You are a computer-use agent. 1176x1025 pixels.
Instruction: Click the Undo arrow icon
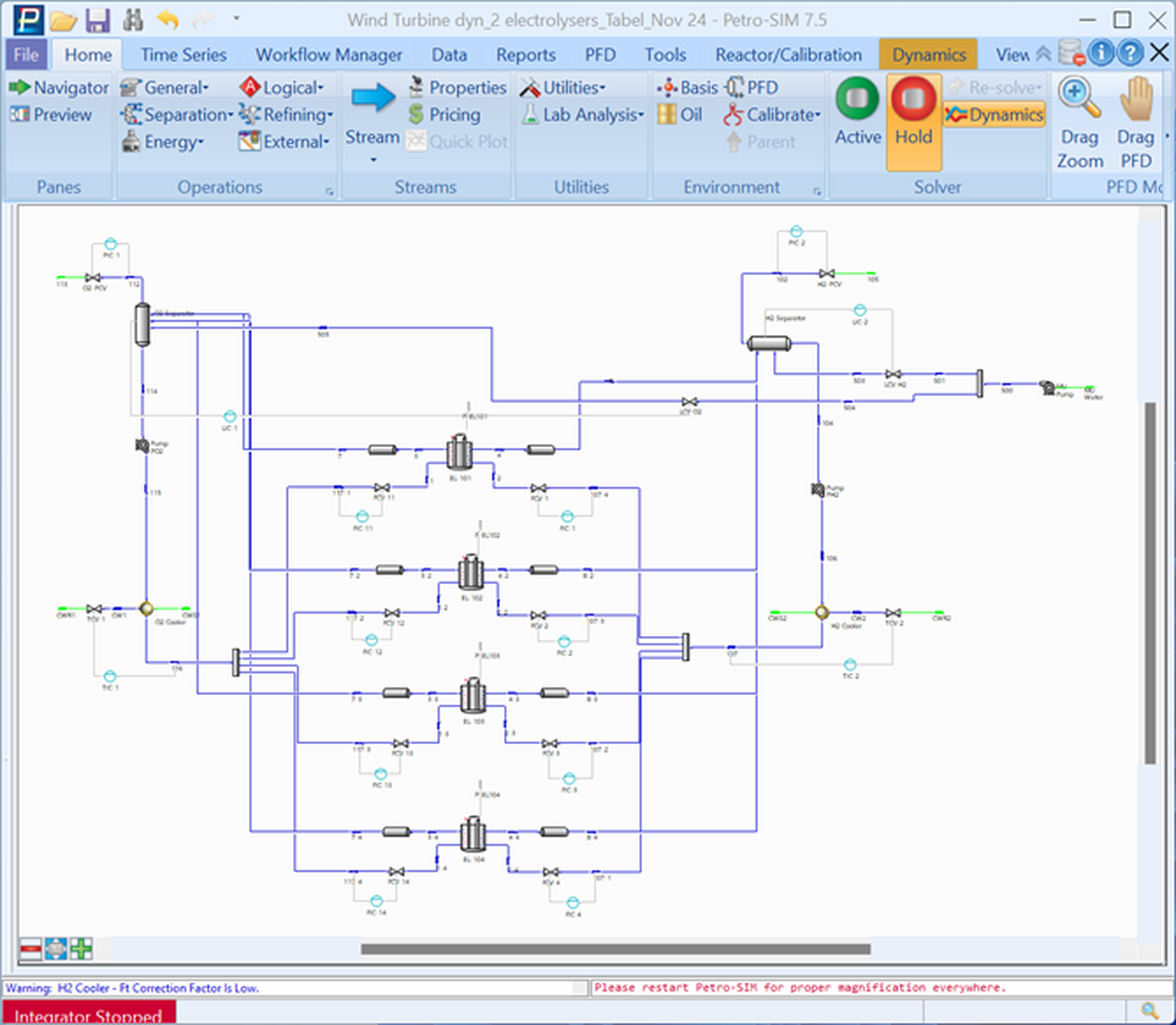(x=168, y=20)
